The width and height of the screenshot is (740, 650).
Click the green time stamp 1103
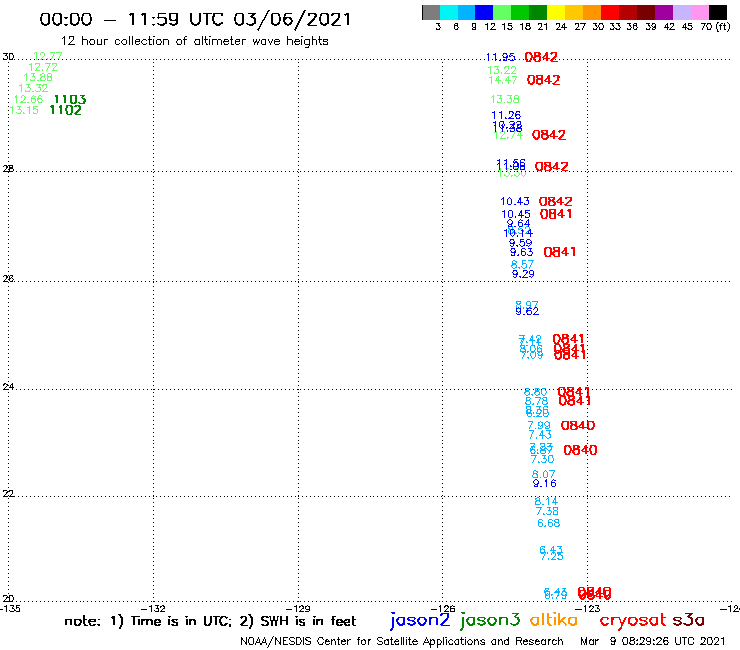tap(70, 99)
